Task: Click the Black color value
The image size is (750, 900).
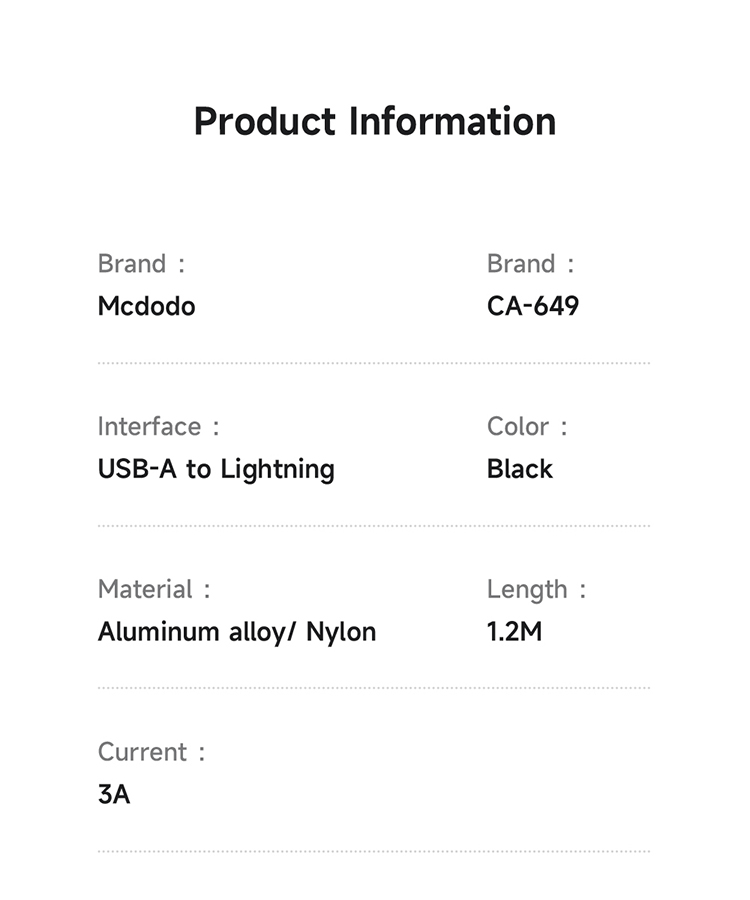Action: (520, 469)
